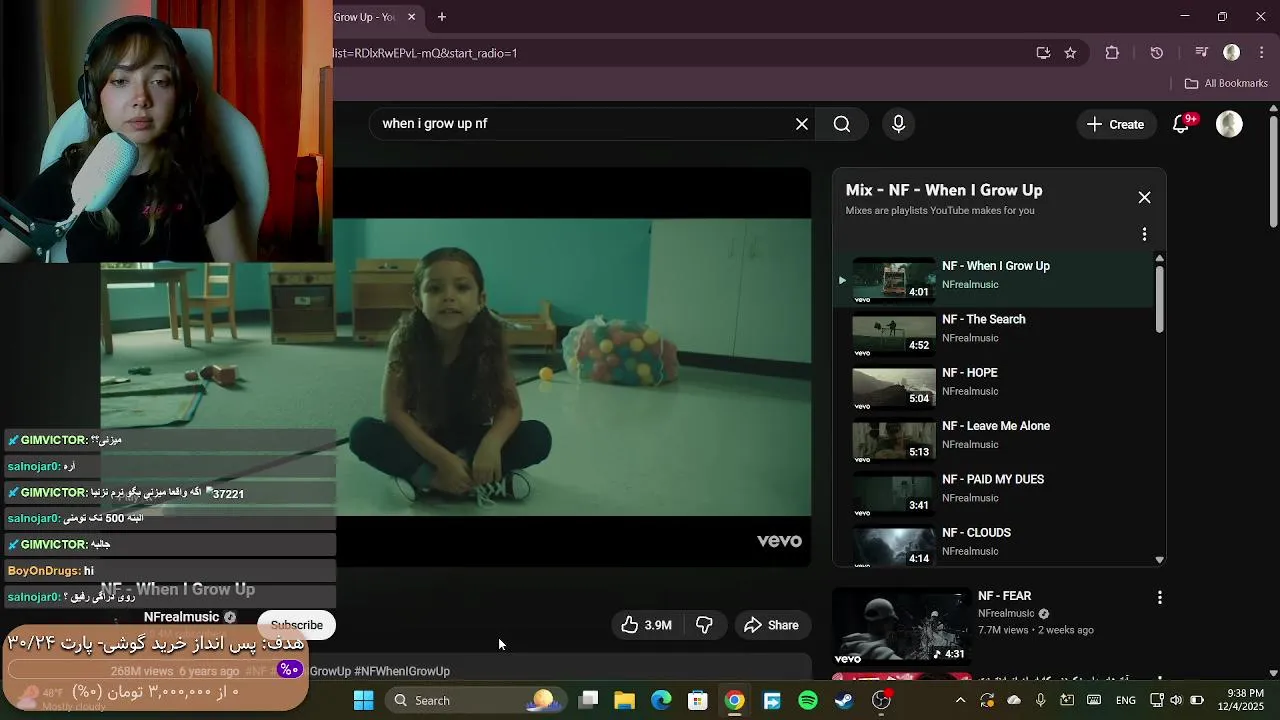Launch Microsoft Edge from taskbar

pos(661,700)
